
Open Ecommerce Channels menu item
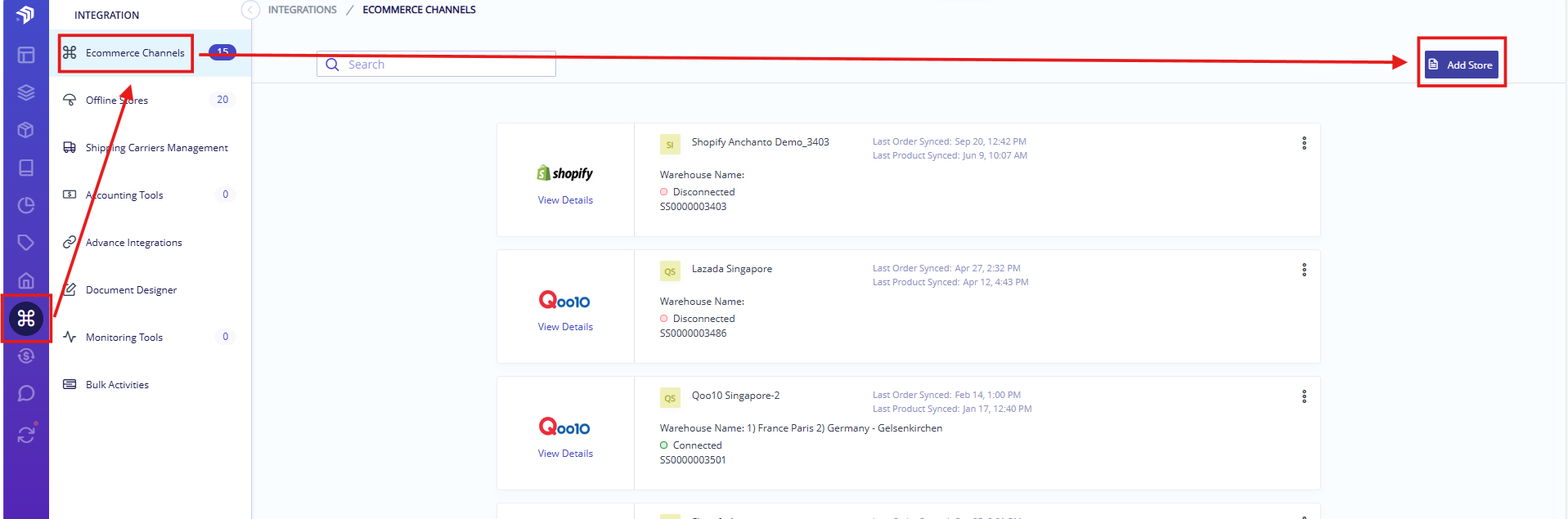coord(151,53)
